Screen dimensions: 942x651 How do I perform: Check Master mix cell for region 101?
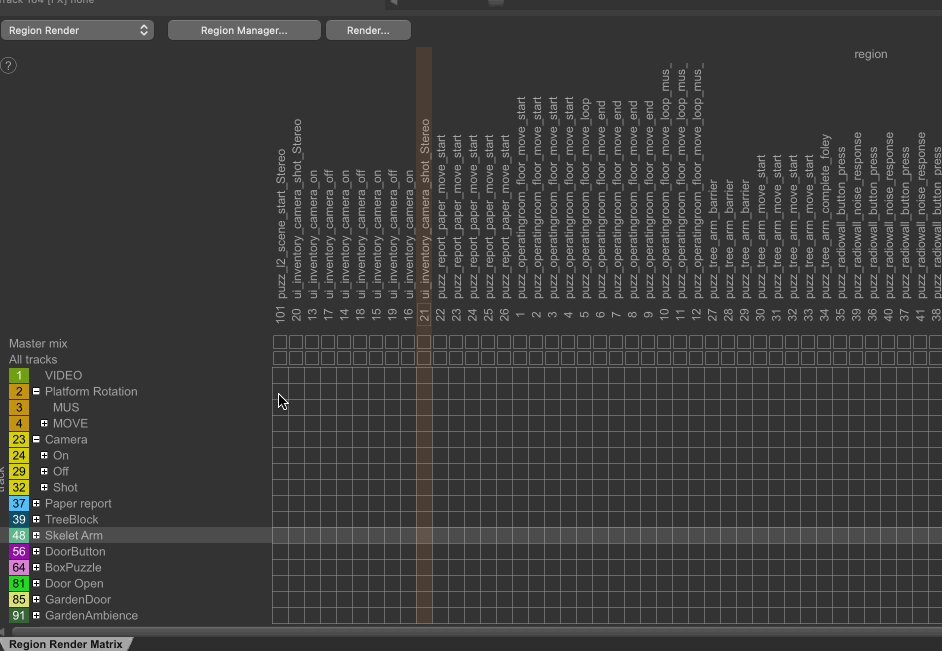pos(280,342)
